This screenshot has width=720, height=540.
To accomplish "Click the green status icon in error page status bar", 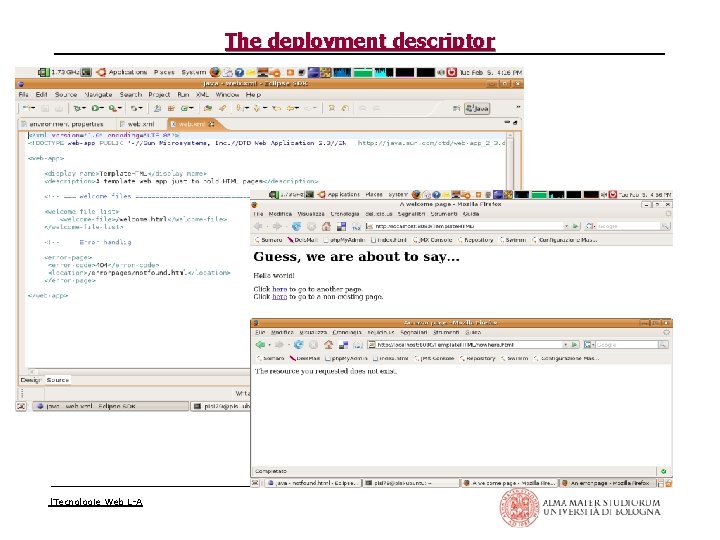I will 664,471.
